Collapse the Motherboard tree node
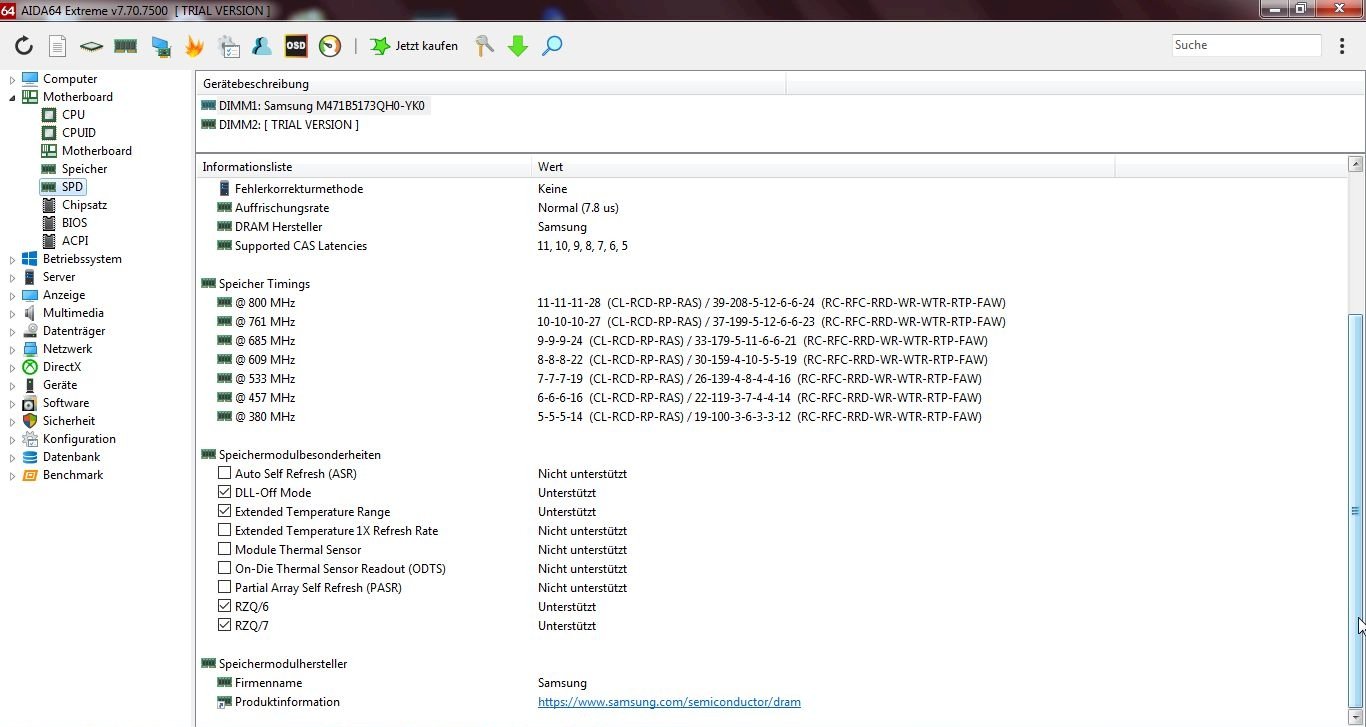Viewport: 1366px width, 727px height. click(13, 97)
